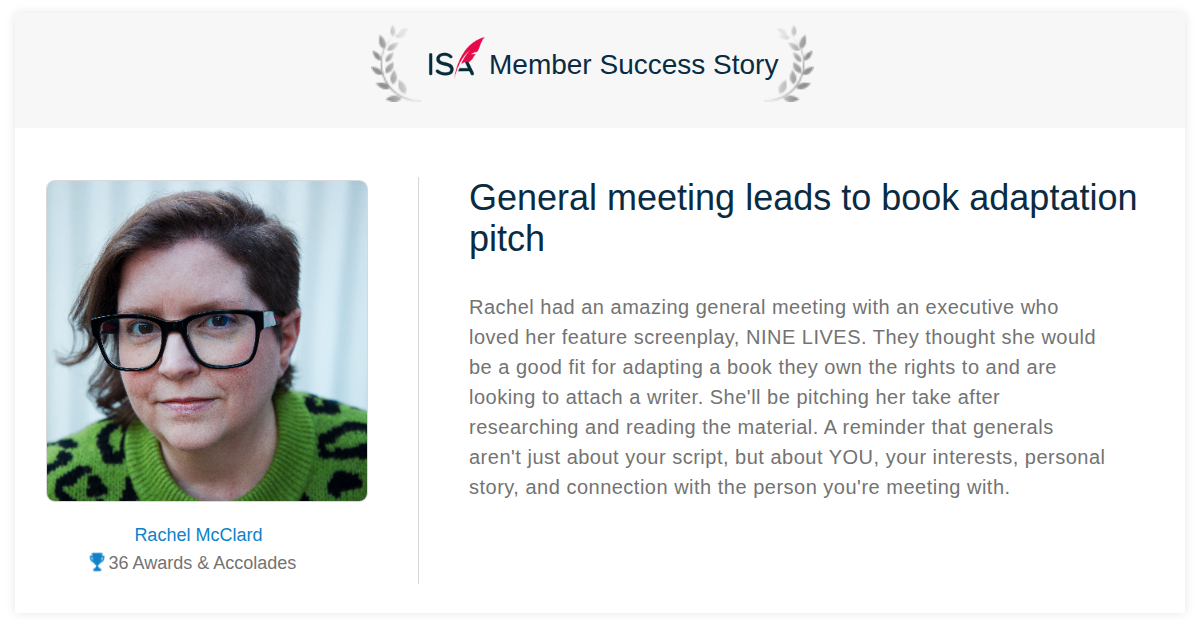The width and height of the screenshot is (1200, 630).
Task: Click the paragraph's last line about connection
Action: point(740,488)
